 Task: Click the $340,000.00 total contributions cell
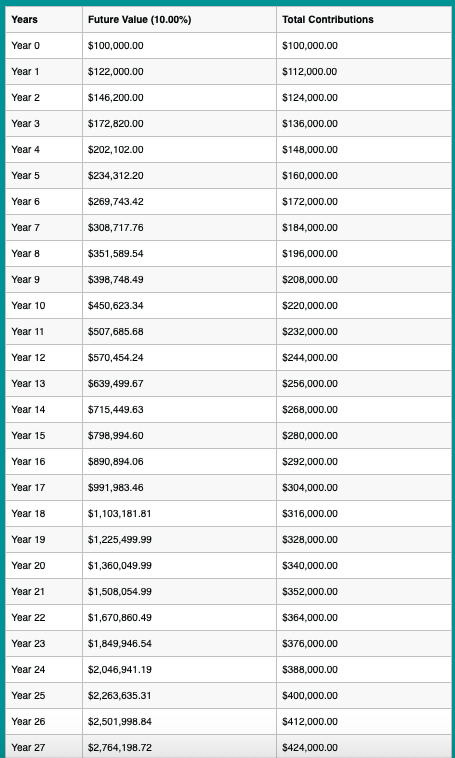pos(310,566)
